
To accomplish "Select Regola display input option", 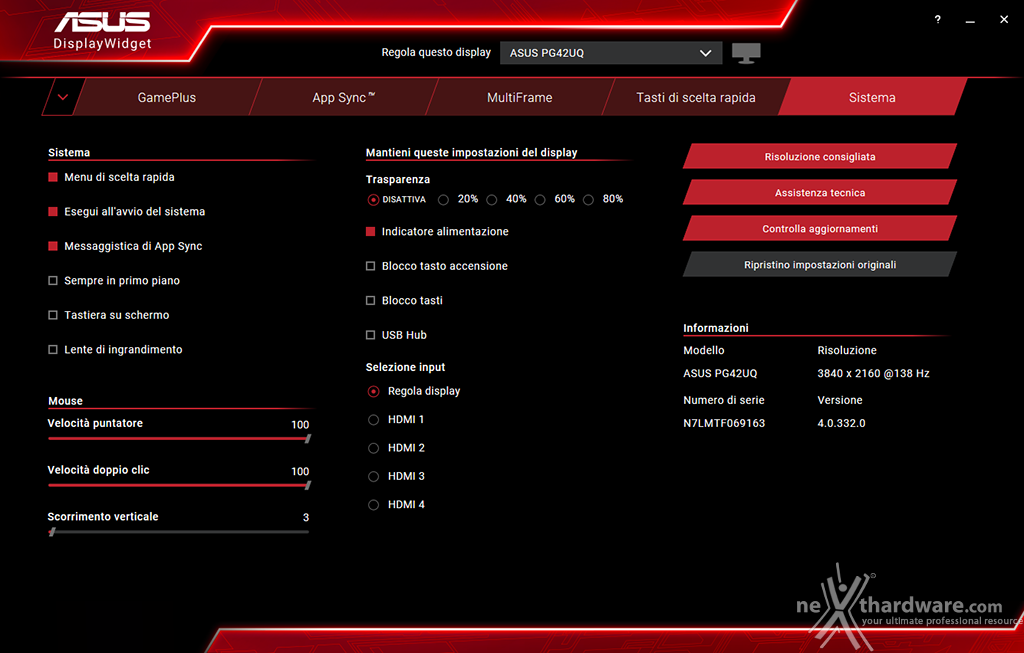I will point(374,391).
